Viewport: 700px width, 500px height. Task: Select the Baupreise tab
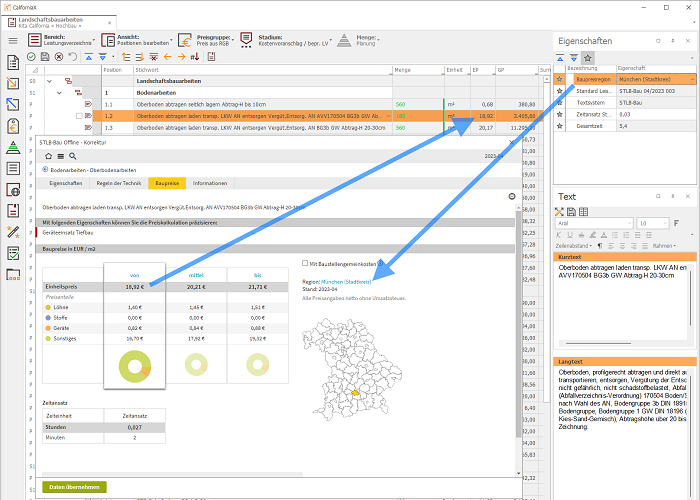coord(167,183)
